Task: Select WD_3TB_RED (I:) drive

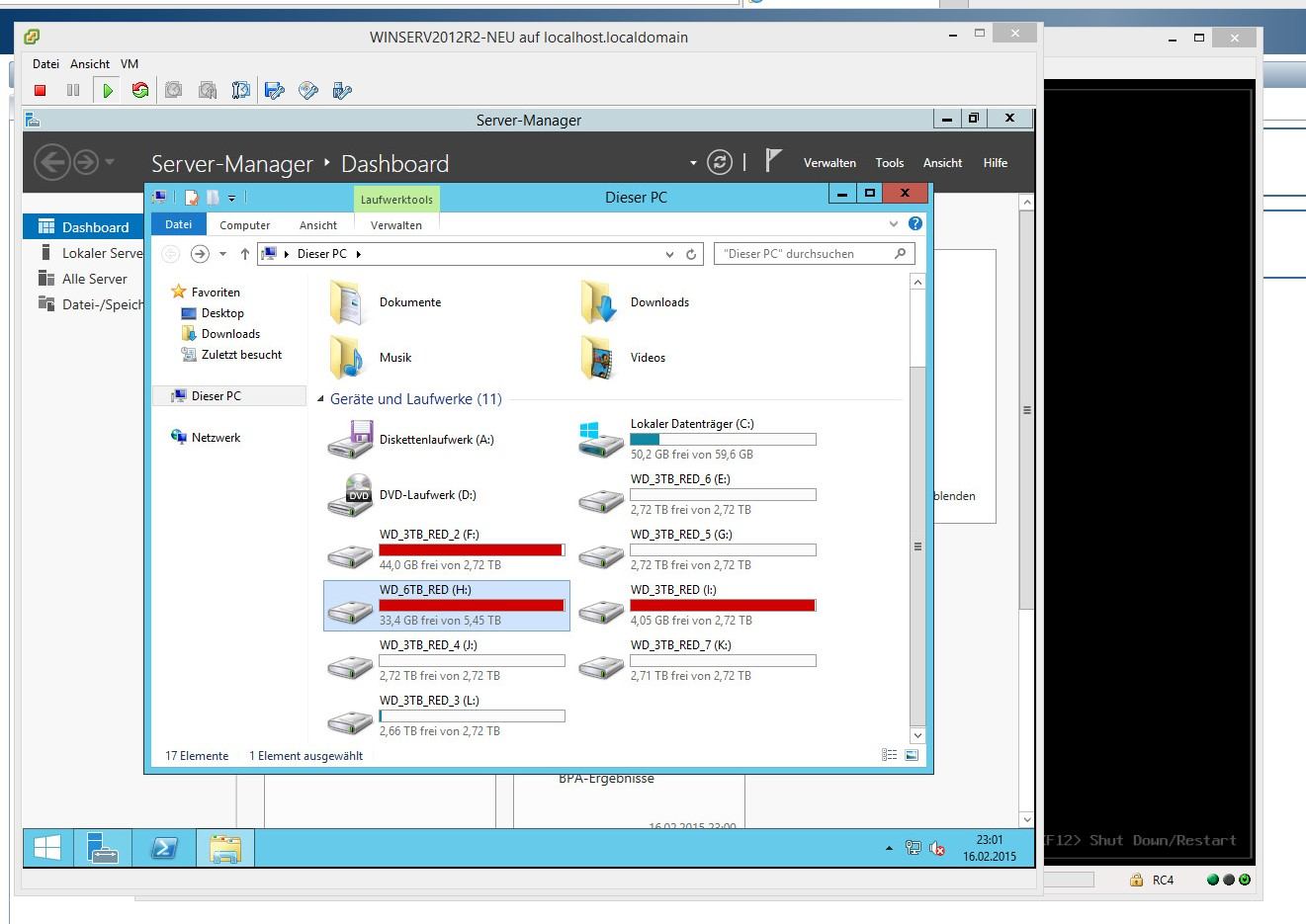Action: click(x=698, y=605)
